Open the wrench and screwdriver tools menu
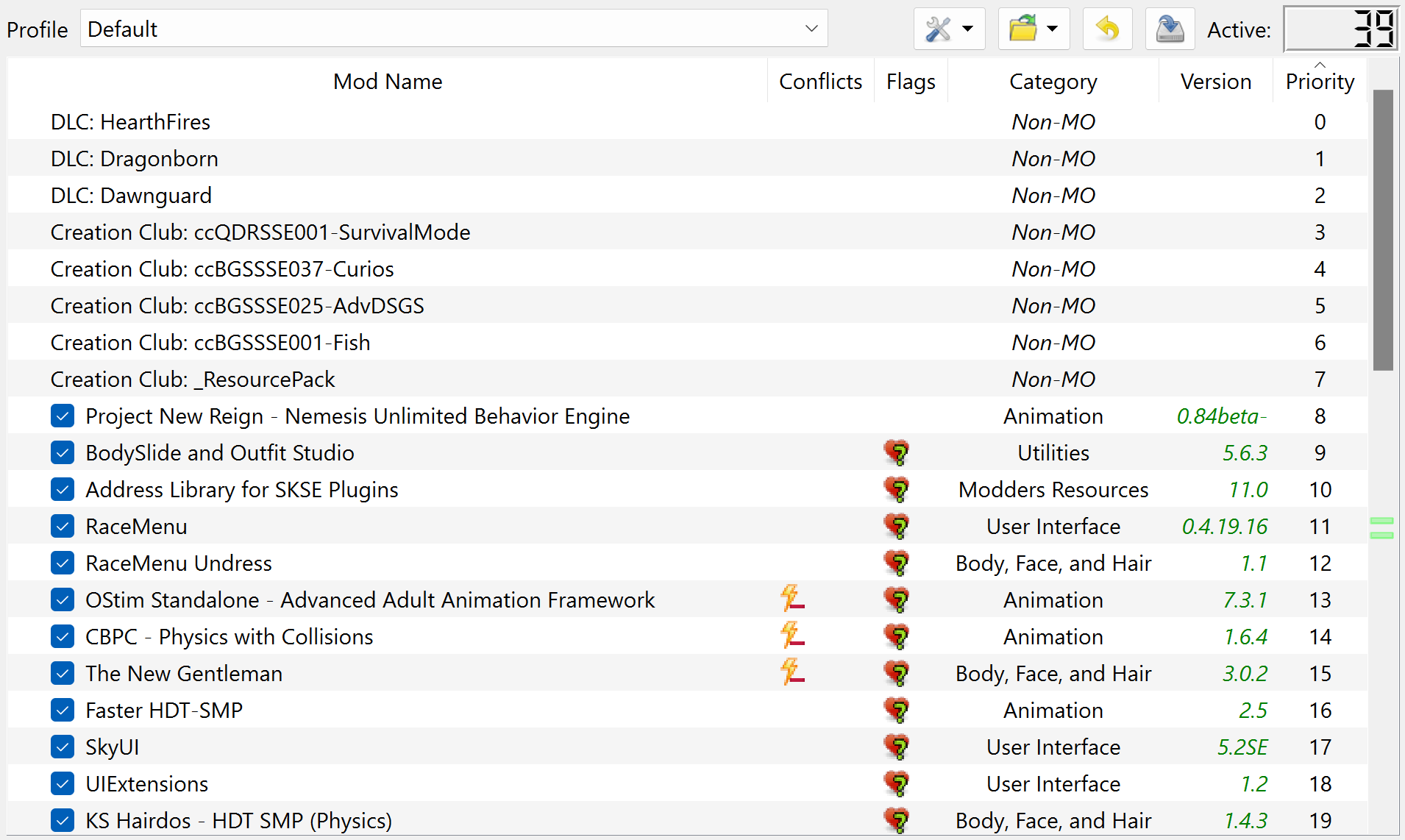Viewport: 1405px width, 840px height. pos(938,29)
